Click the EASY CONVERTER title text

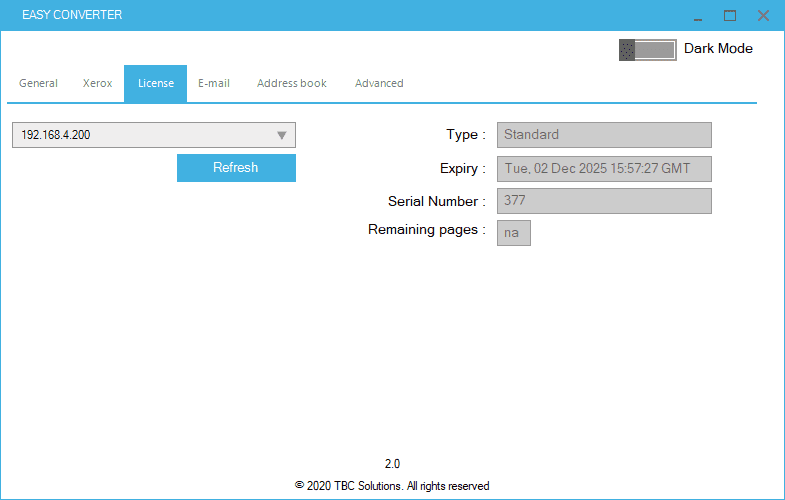coord(72,16)
